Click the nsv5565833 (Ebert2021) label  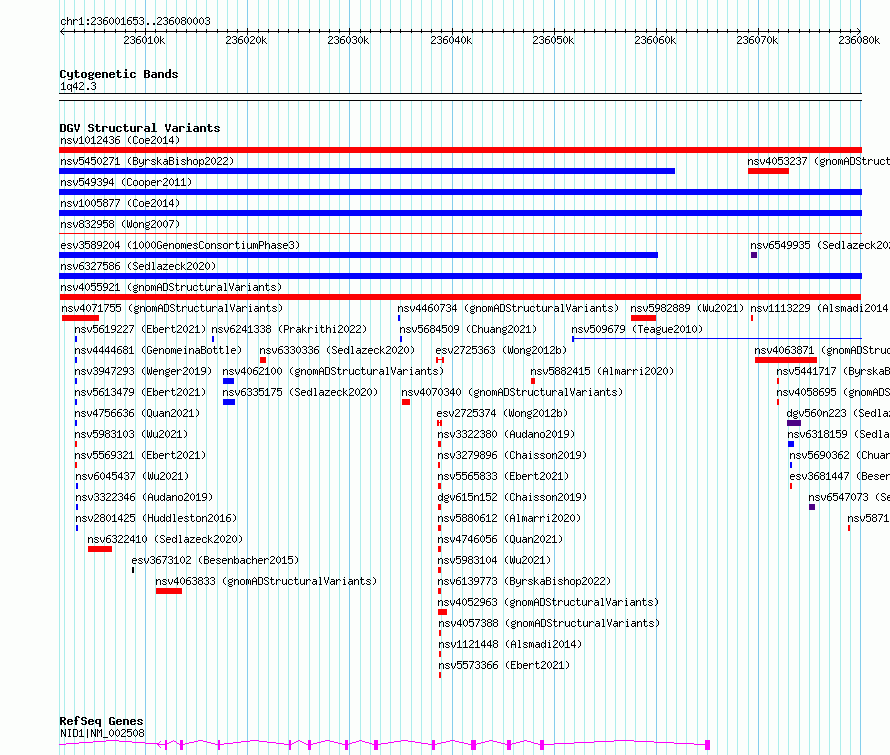pyautogui.click(x=503, y=476)
